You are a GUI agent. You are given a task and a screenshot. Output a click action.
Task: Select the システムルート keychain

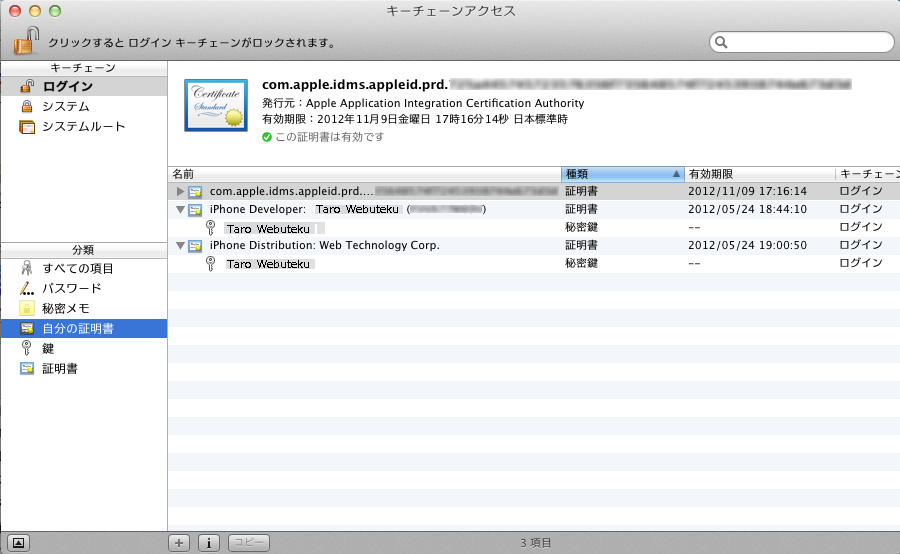[x=84, y=126]
